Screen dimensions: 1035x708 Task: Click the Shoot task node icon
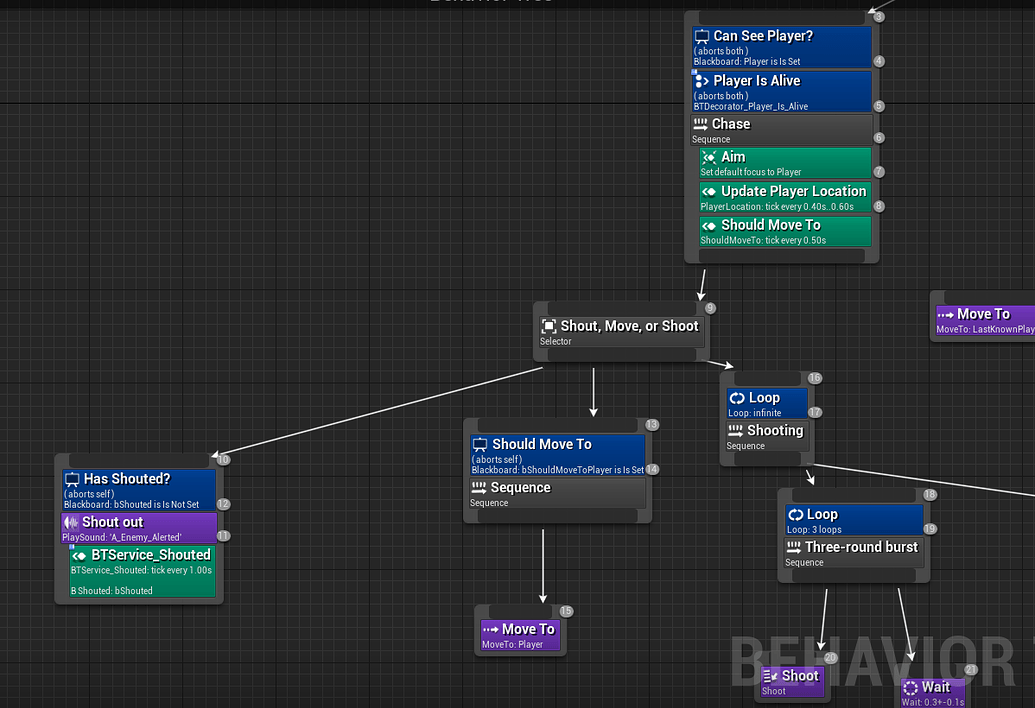(x=768, y=675)
